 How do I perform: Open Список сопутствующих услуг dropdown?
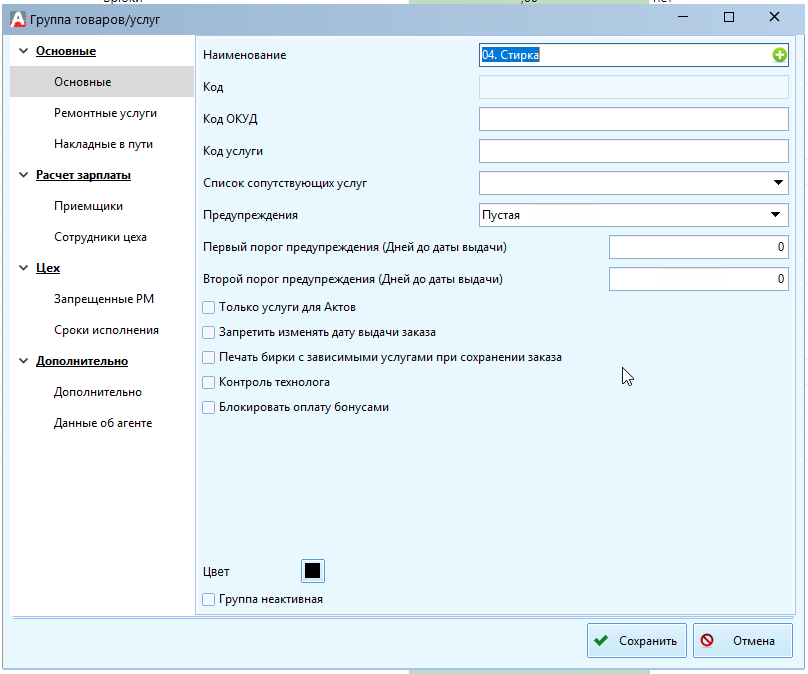778,183
